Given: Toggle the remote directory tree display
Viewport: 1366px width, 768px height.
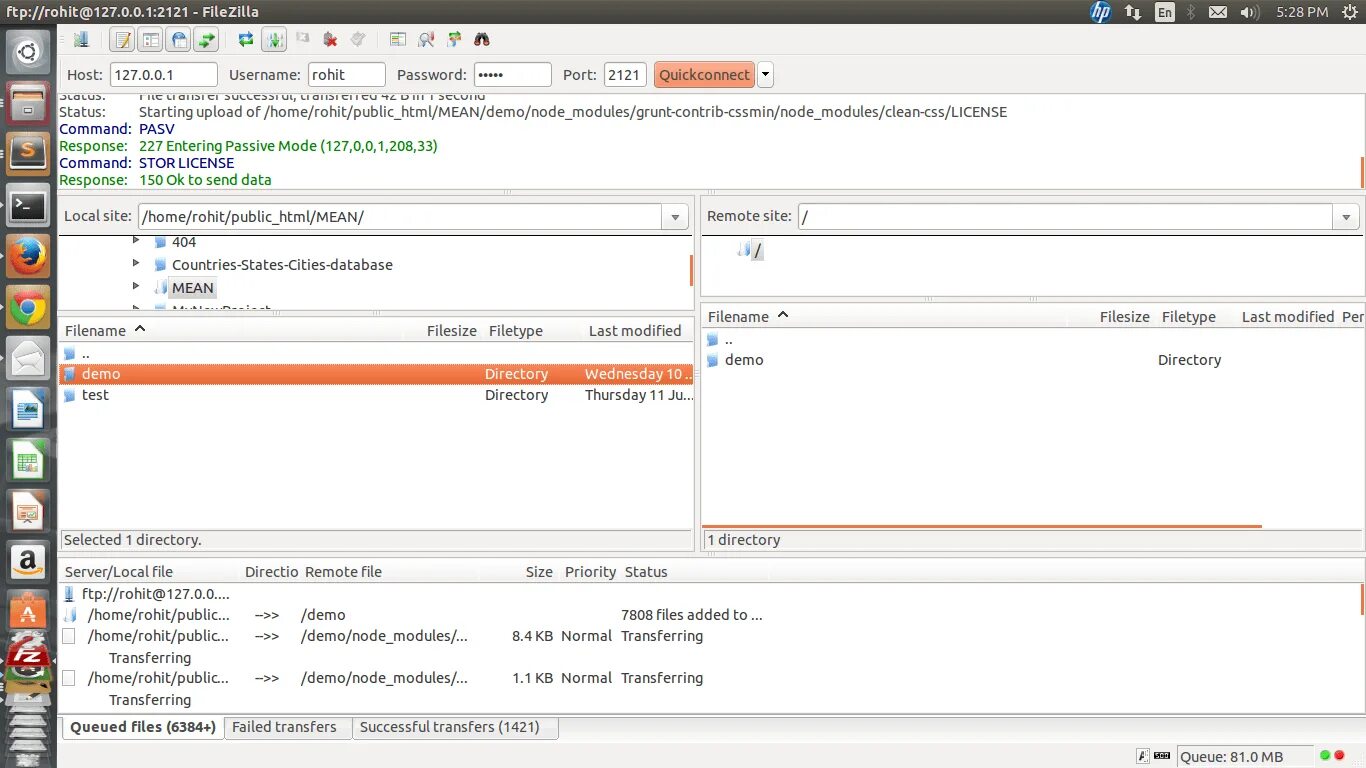Looking at the screenshot, I should (179, 40).
